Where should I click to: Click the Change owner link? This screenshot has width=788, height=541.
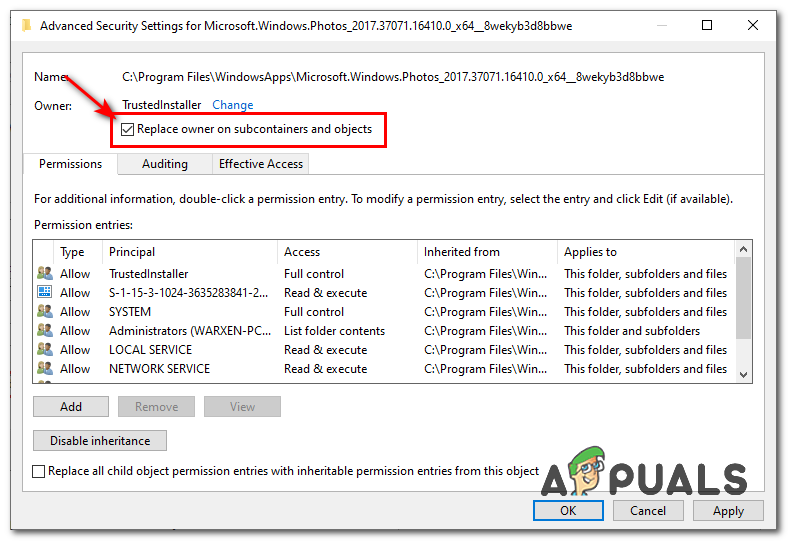click(x=233, y=105)
